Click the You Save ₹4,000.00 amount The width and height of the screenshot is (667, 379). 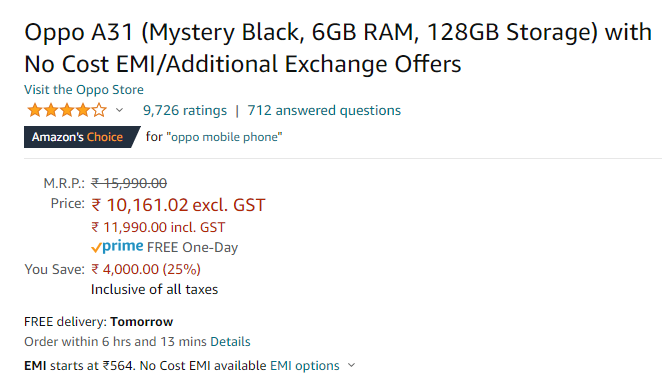click(x=146, y=269)
